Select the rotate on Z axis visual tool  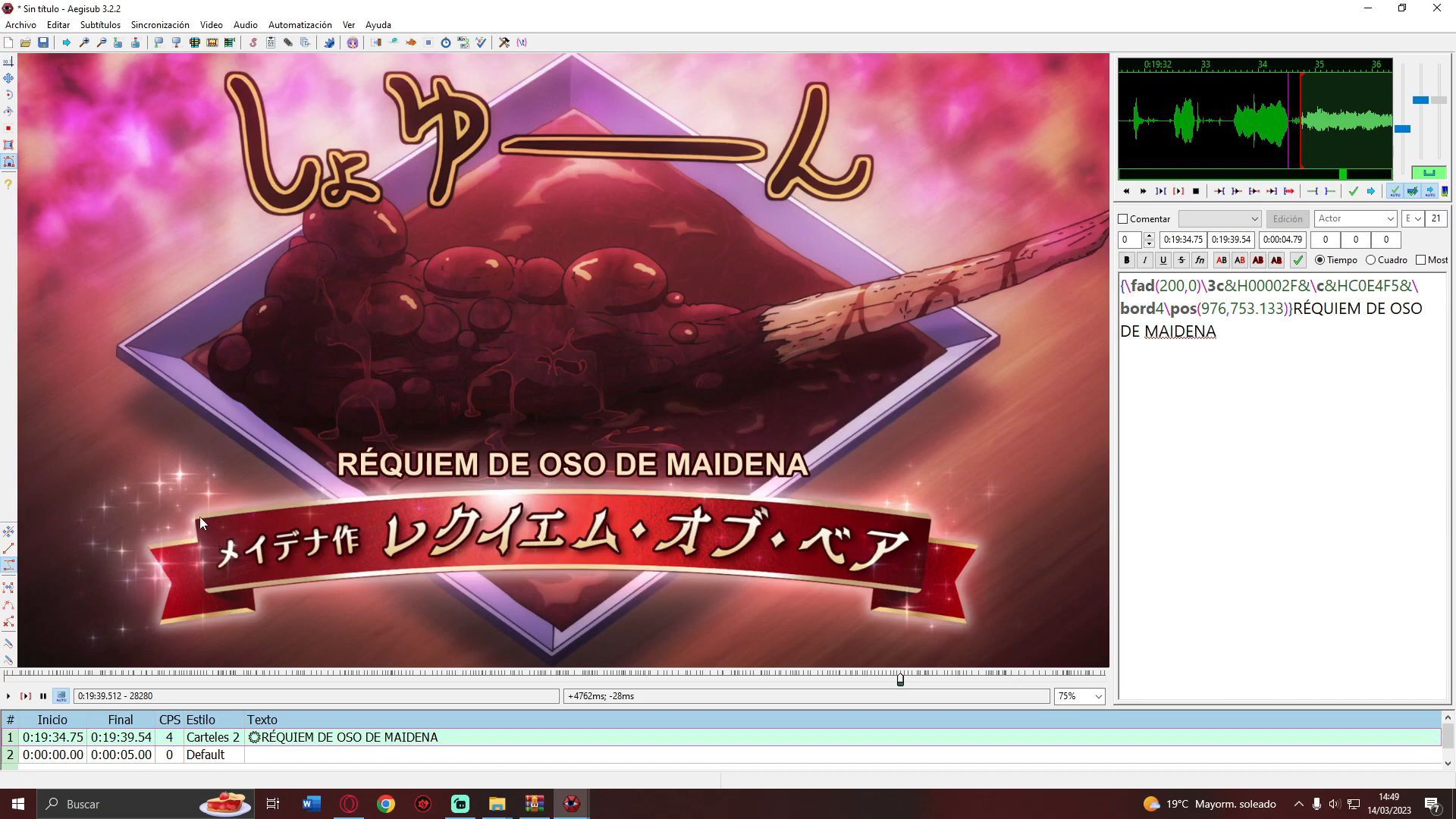[x=8, y=95]
